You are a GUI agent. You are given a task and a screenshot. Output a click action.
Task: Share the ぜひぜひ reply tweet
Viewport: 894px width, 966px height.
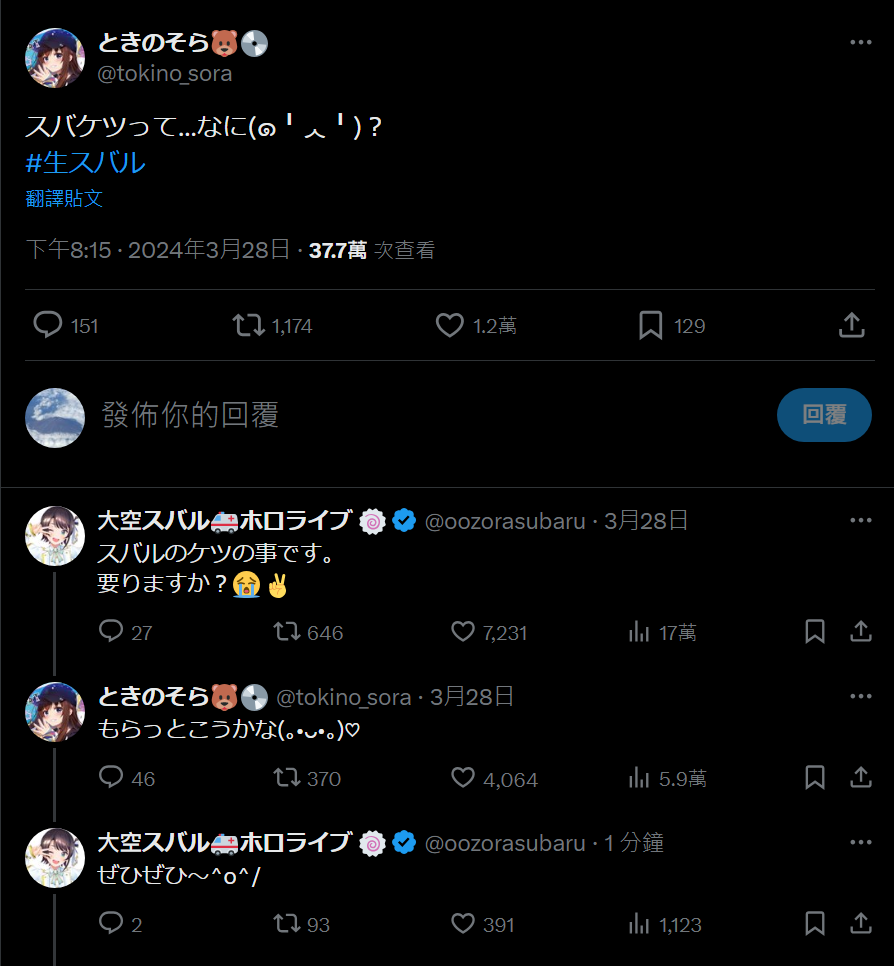coord(860,924)
